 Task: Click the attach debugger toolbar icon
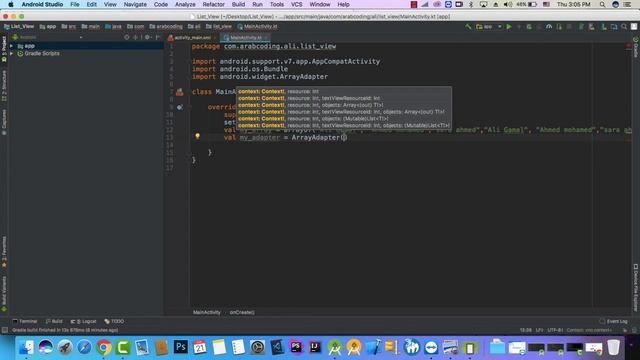point(559,27)
